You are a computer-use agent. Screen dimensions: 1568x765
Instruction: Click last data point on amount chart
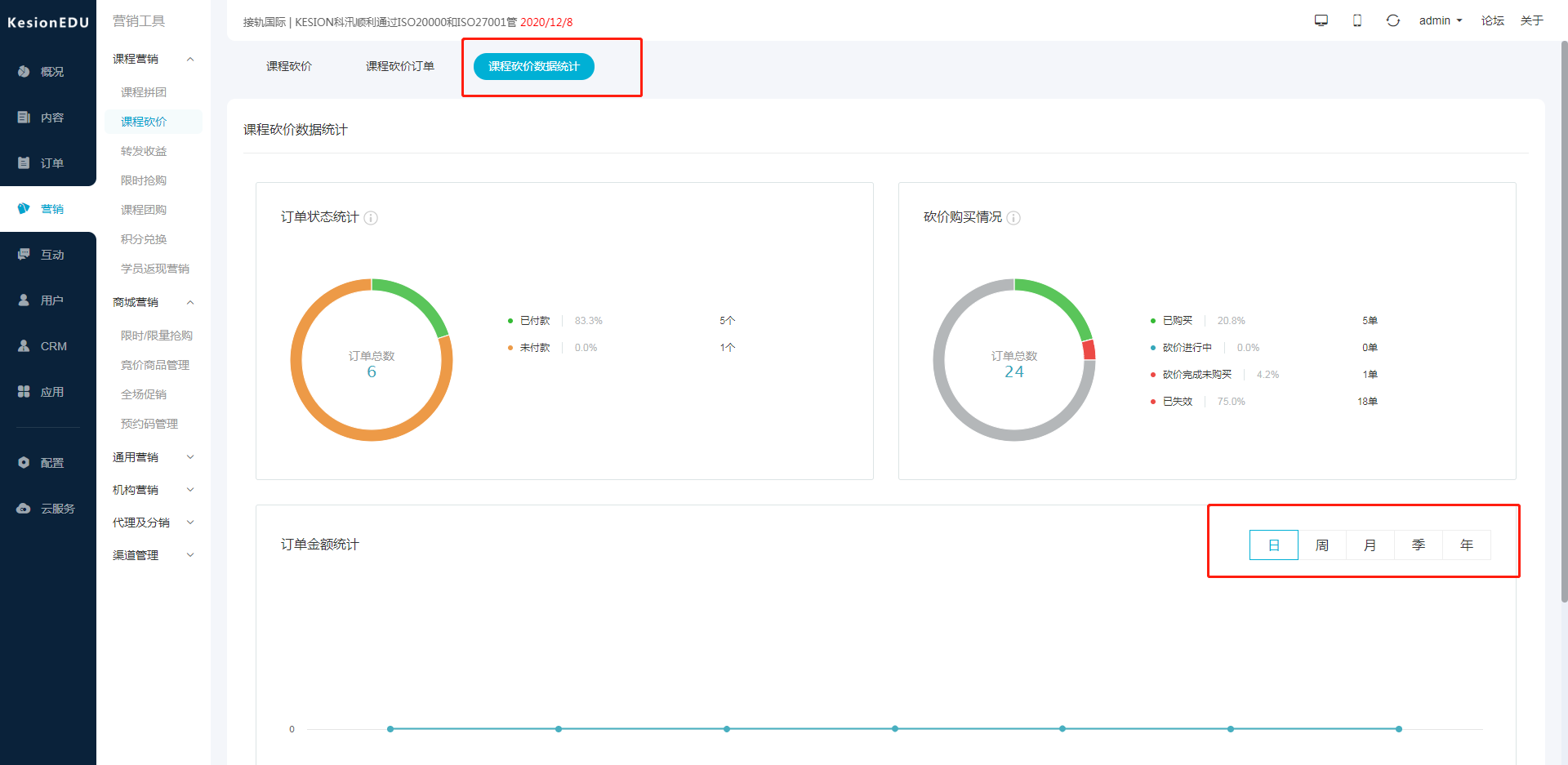[x=1399, y=729]
